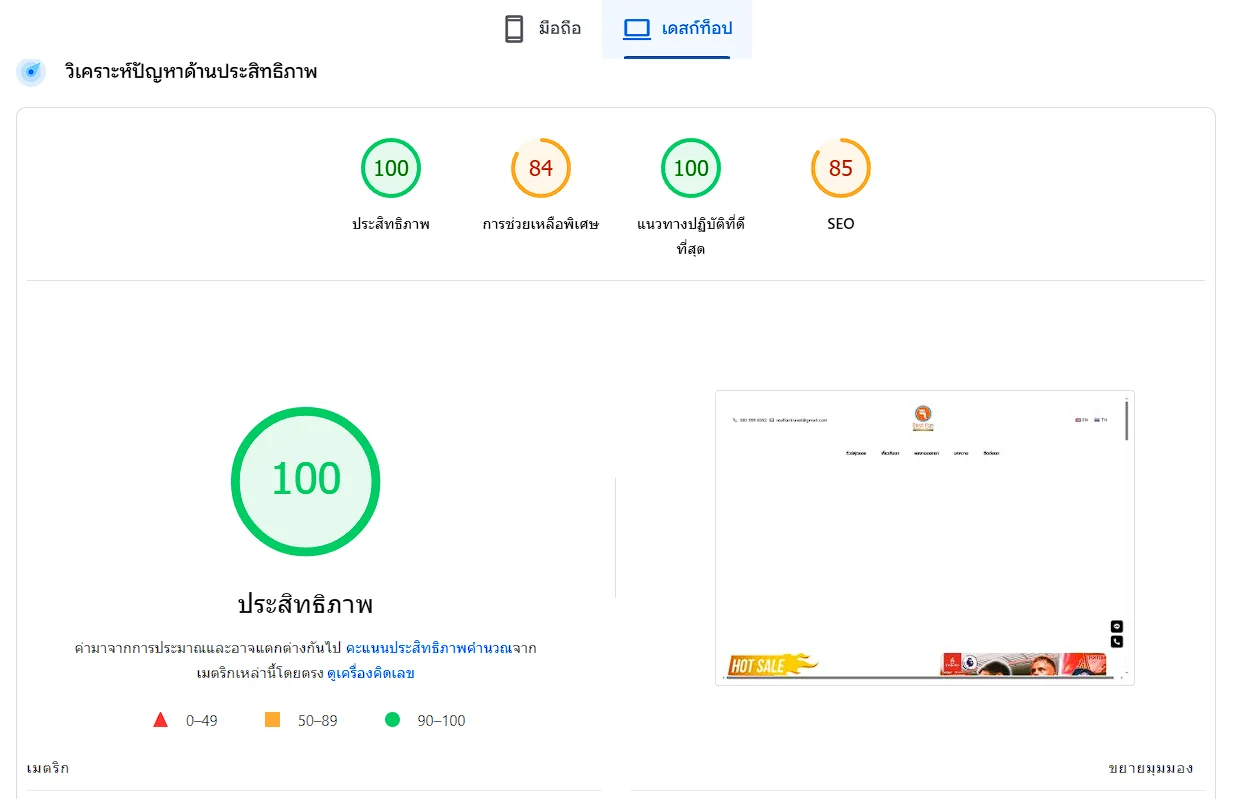Click the black phone icon in the site preview

click(x=1117, y=642)
